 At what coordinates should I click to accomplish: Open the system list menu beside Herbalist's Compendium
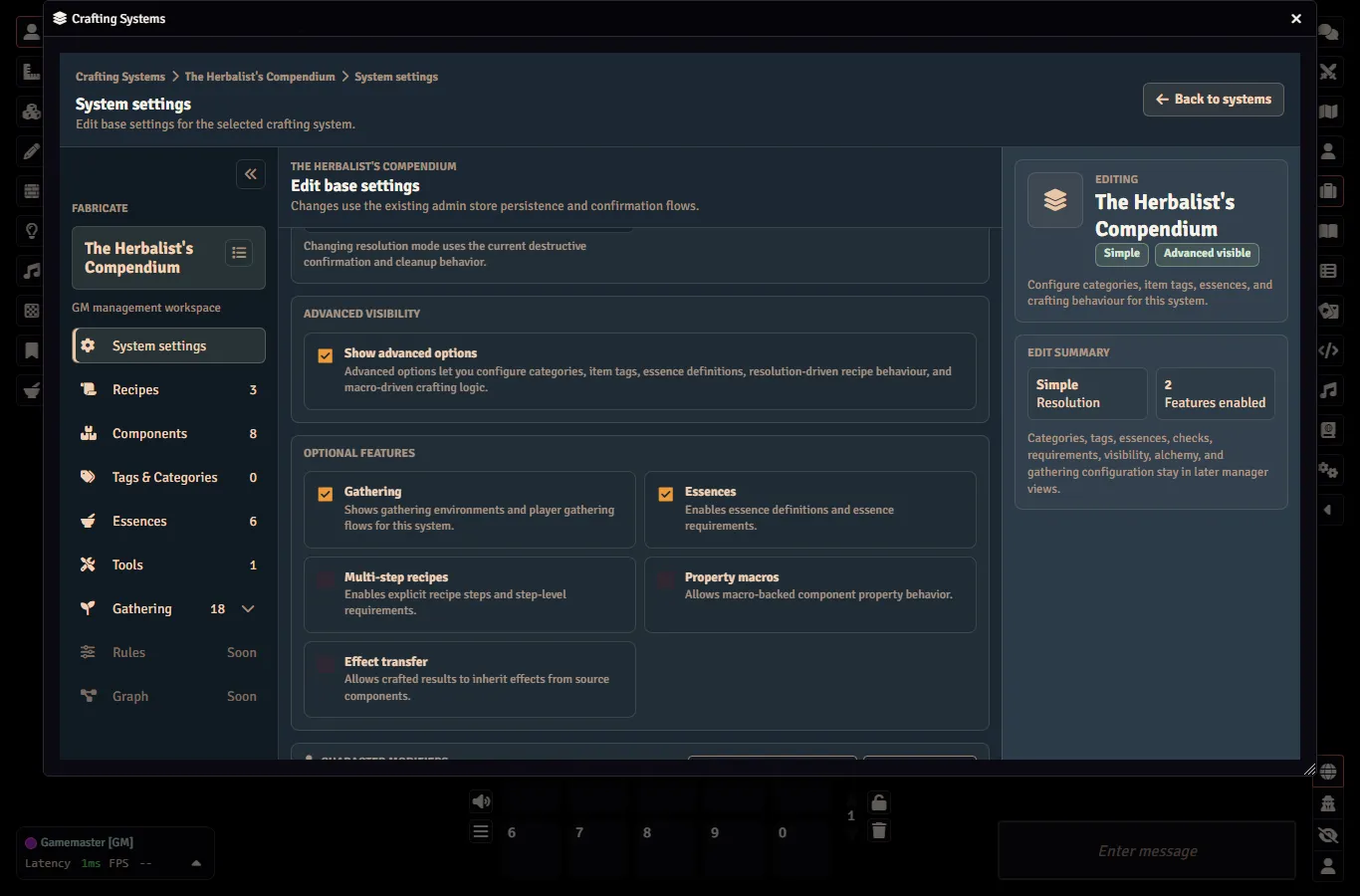pyautogui.click(x=239, y=253)
